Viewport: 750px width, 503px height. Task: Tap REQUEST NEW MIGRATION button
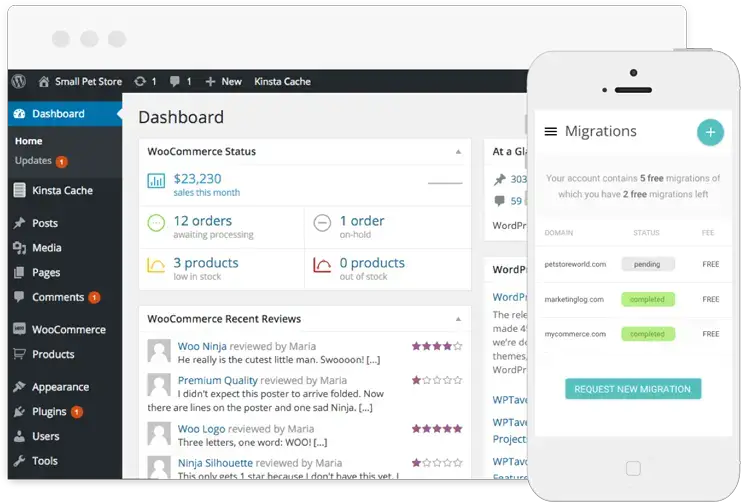633,389
